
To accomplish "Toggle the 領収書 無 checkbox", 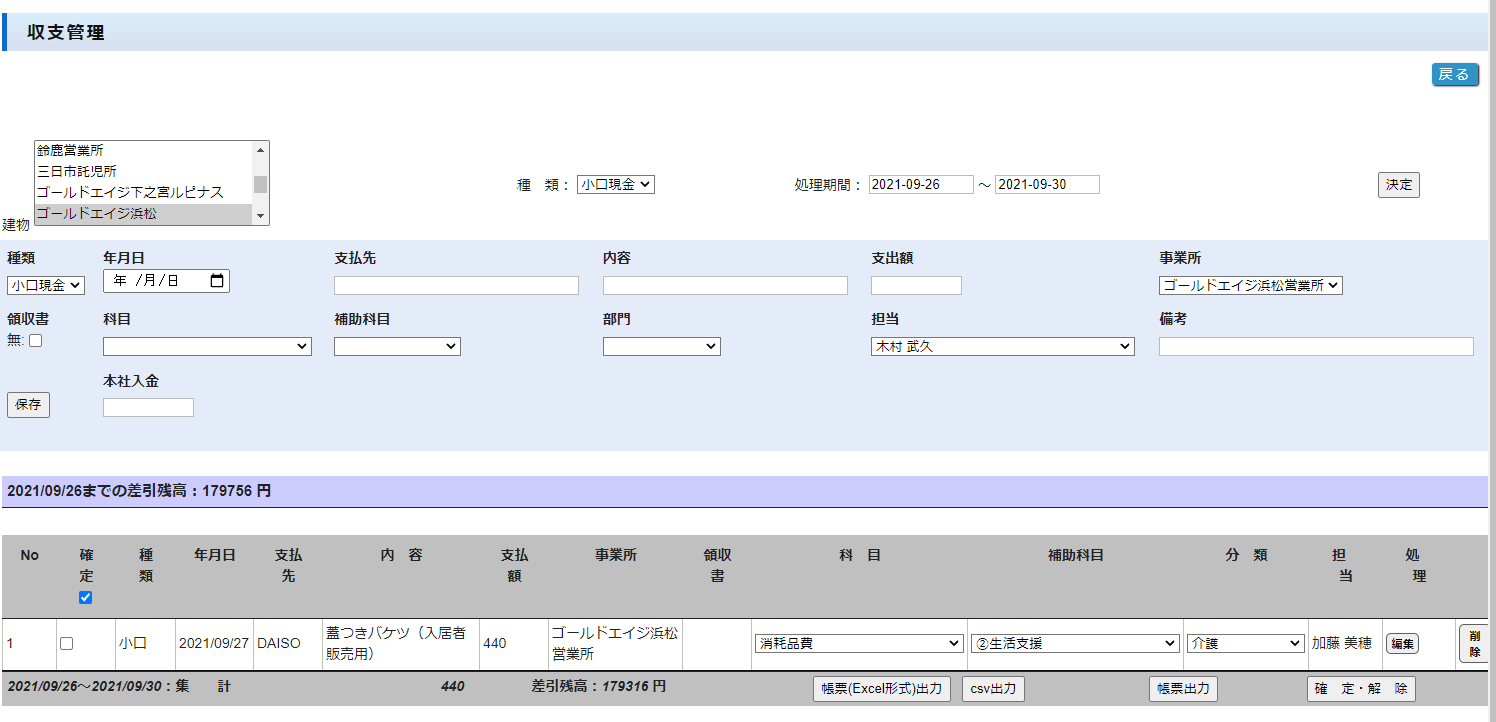I will 36,341.
